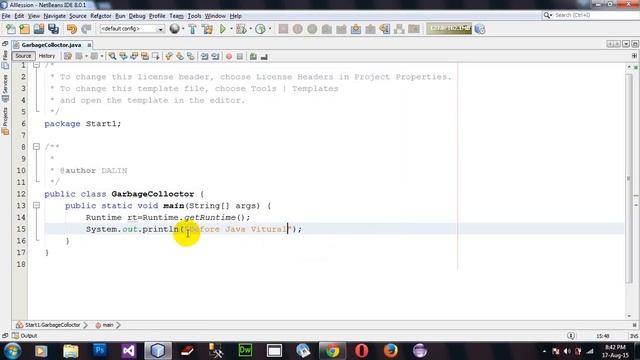Screen dimensions: 640x360
Task: Open the browser globe dropdown arrow
Action: point(183,29)
